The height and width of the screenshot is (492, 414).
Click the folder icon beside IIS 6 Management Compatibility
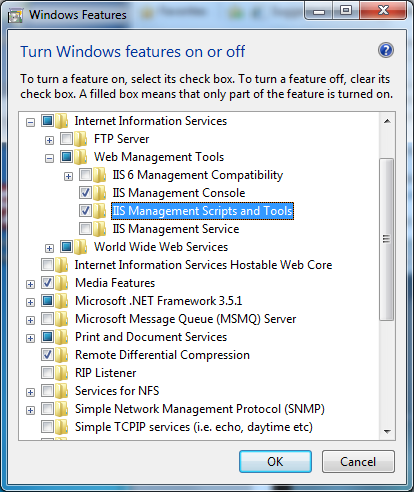pyautogui.click(x=100, y=175)
